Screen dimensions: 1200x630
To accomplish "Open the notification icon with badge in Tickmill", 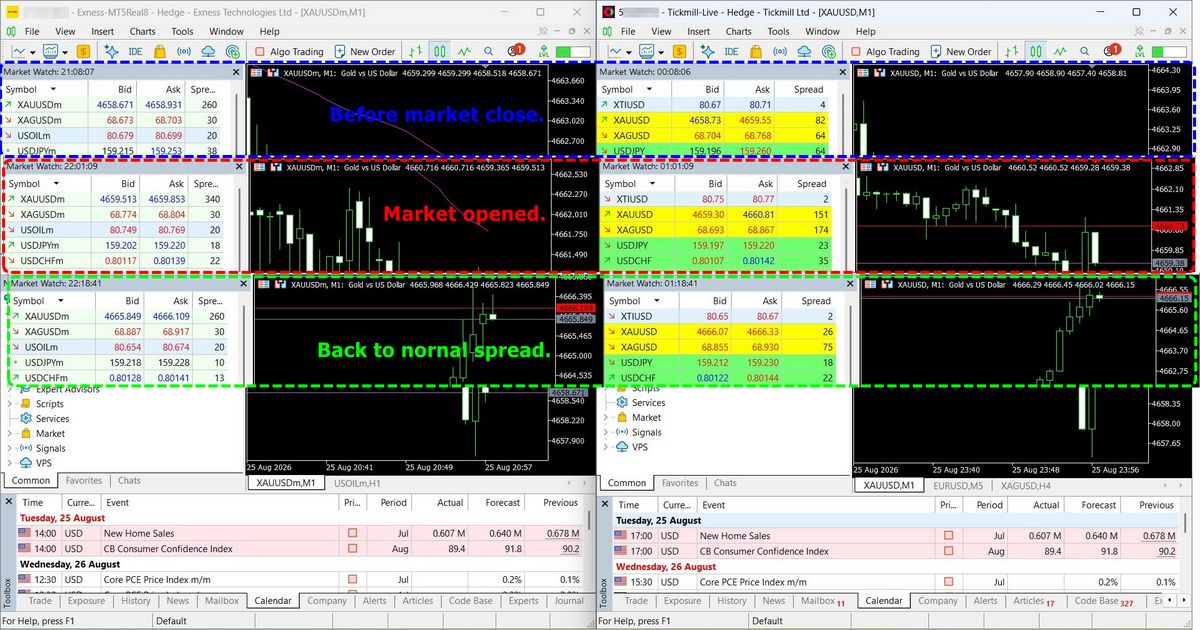I will point(1112,50).
